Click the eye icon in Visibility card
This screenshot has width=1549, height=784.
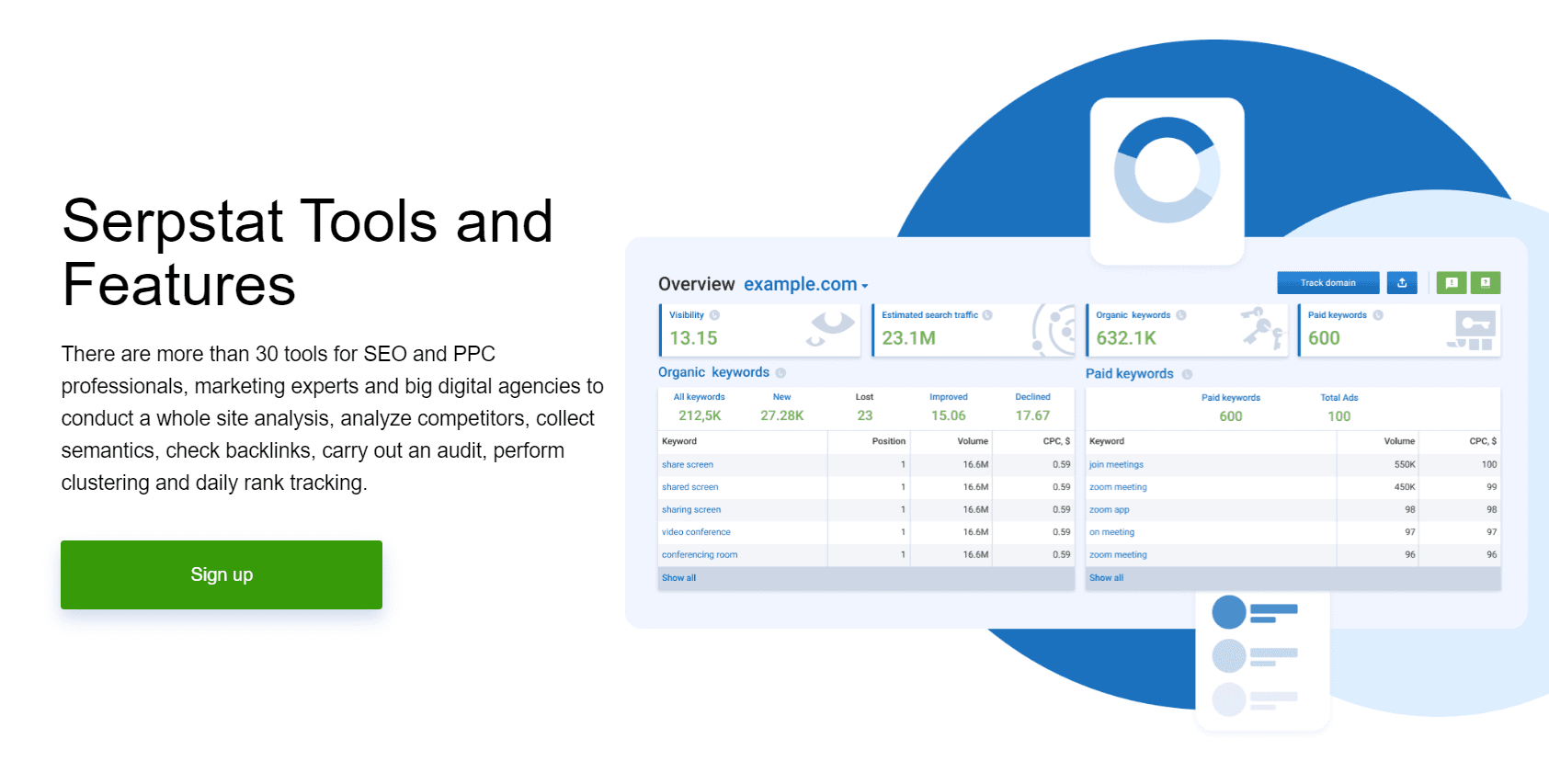pos(831,328)
